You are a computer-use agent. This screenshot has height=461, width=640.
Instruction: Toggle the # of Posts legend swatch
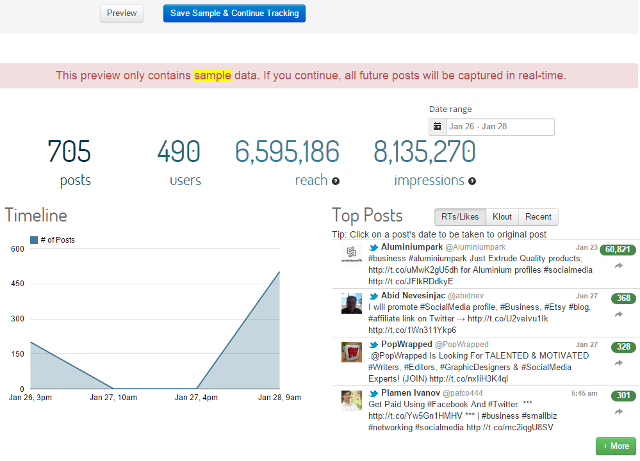tap(34, 240)
